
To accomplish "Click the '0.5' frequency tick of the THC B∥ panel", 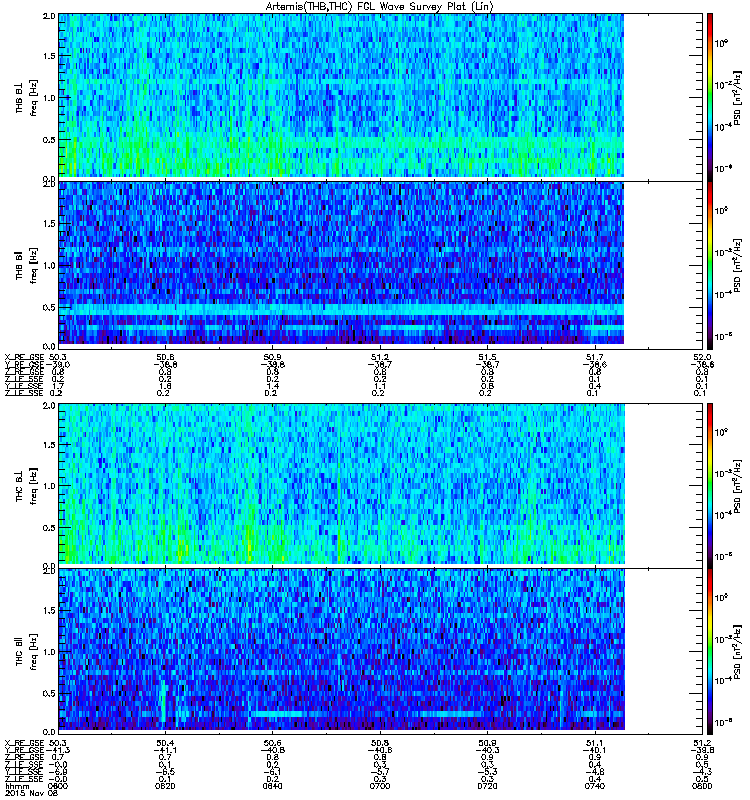I will coord(49,693).
